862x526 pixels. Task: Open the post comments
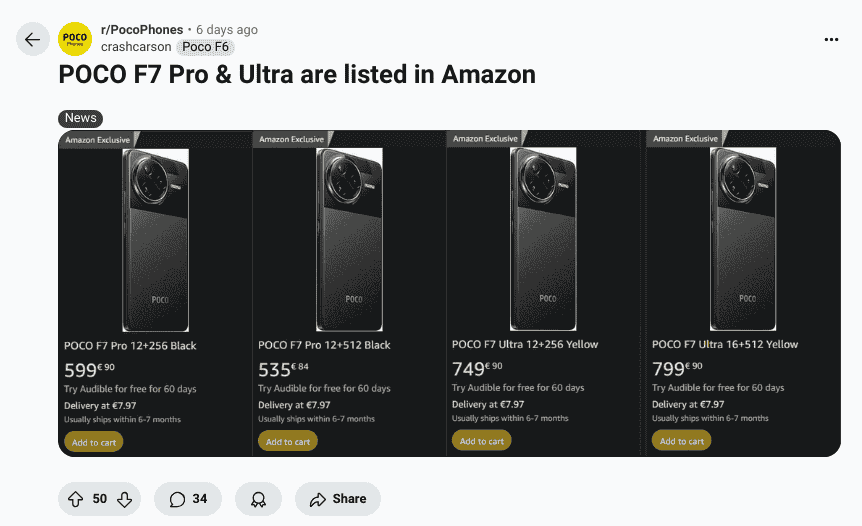point(188,499)
